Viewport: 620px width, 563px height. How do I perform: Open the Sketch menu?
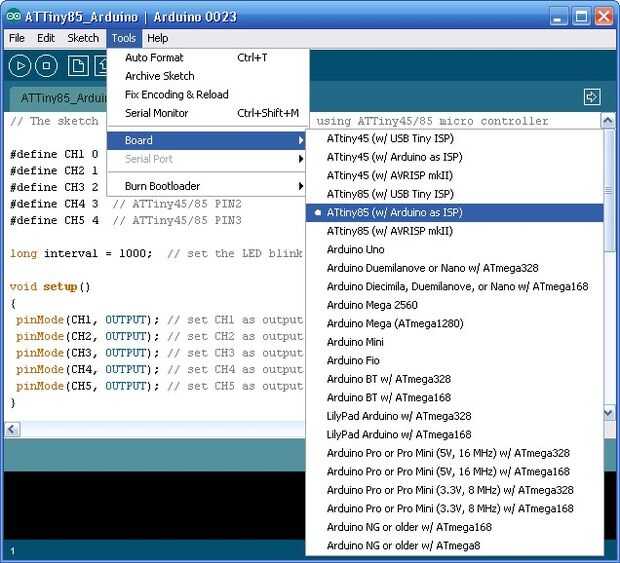coord(83,38)
